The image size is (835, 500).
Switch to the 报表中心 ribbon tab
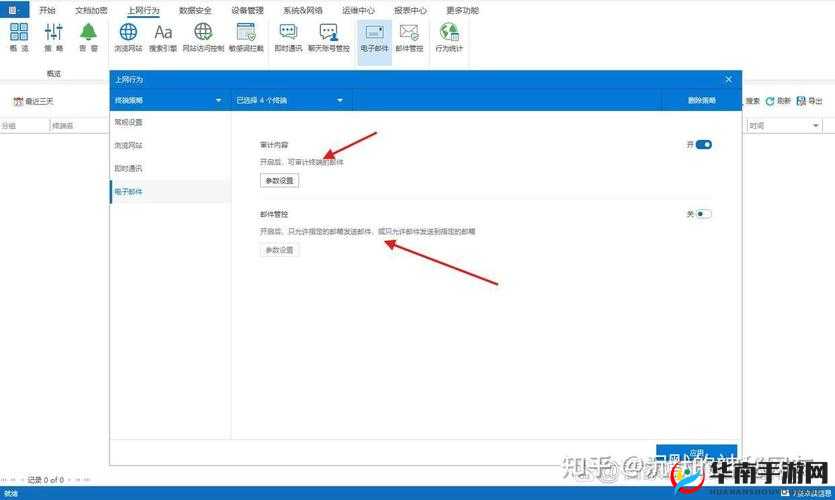(410, 10)
